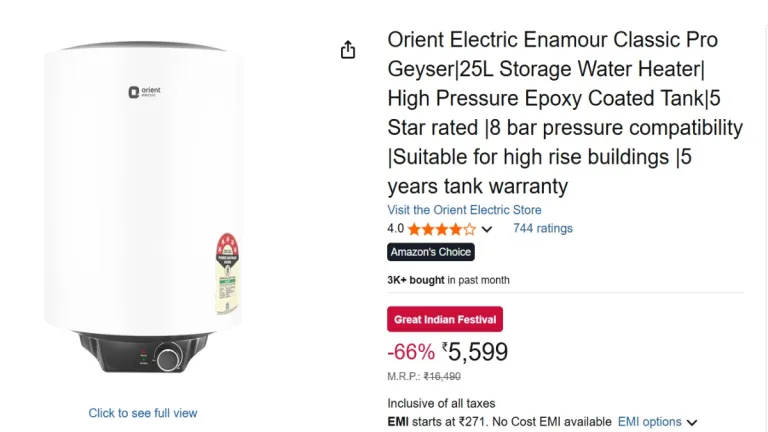The width and height of the screenshot is (768, 432).
Task: Open the EMI options link text
Action: tap(649, 422)
